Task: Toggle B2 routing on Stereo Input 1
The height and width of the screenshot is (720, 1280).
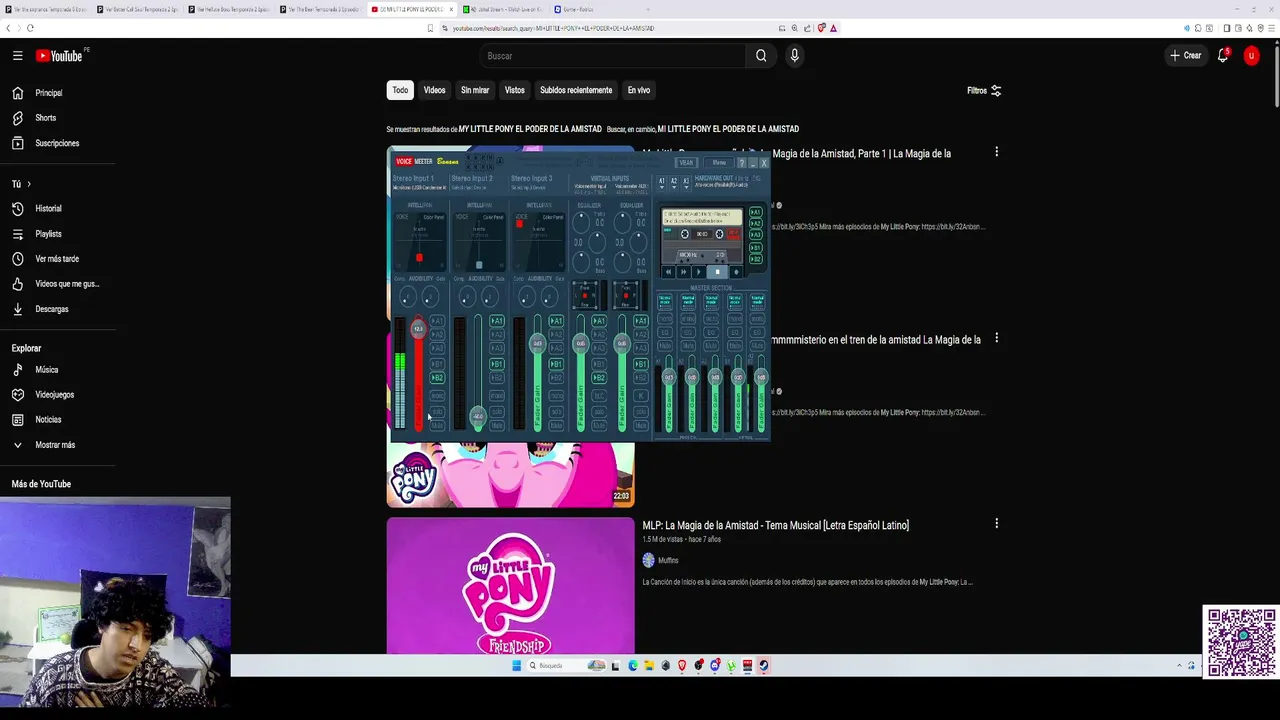Action: 437,378
